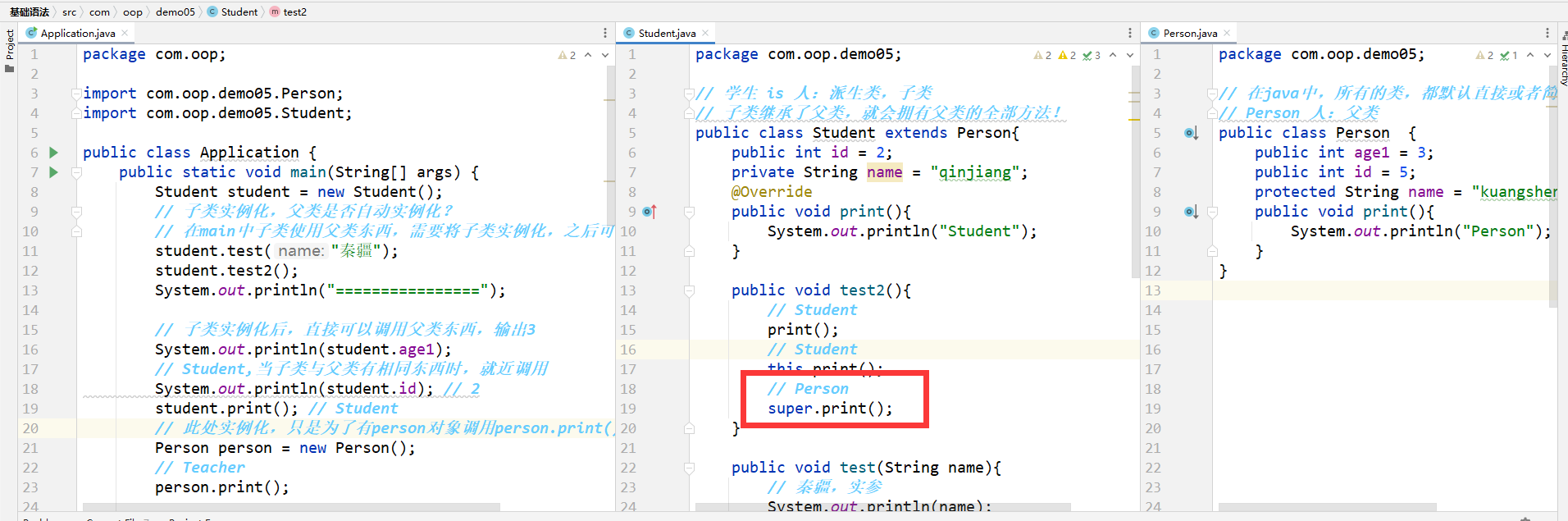Click line number 20 in the Application.java gutter

[x=30, y=428]
